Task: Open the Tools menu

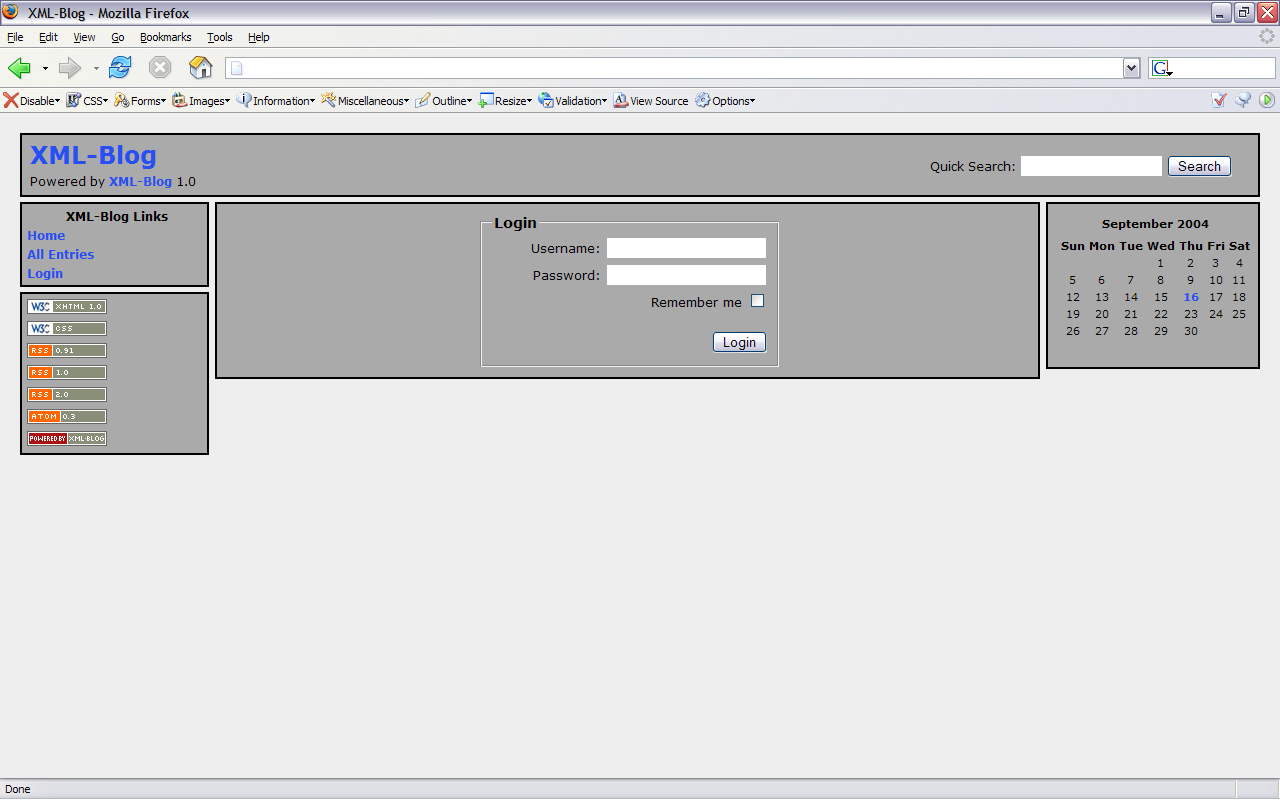Action: tap(219, 37)
